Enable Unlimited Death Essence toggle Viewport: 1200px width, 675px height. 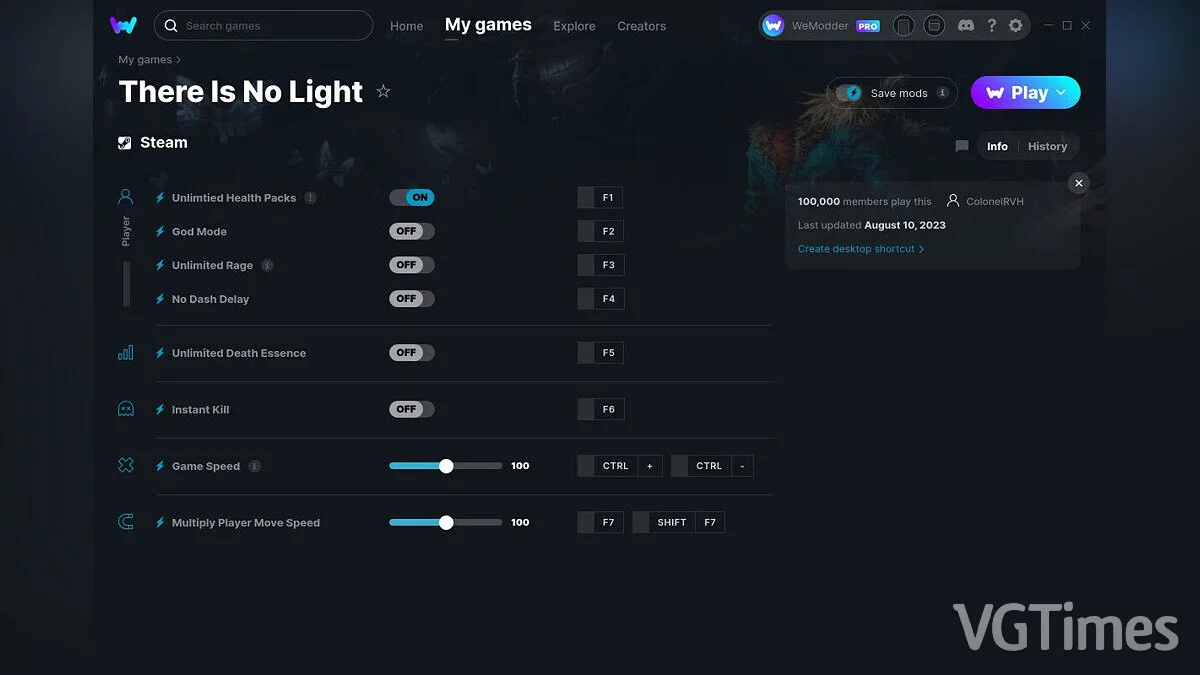tap(412, 352)
